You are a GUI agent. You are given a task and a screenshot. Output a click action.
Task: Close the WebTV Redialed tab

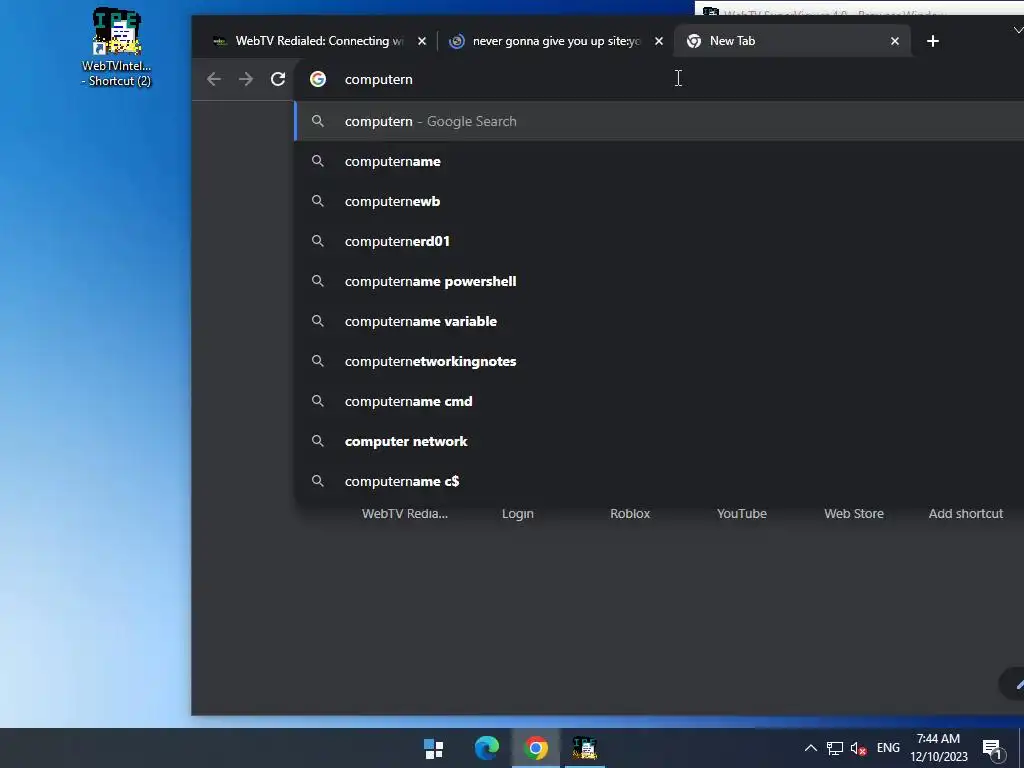pyautogui.click(x=422, y=41)
